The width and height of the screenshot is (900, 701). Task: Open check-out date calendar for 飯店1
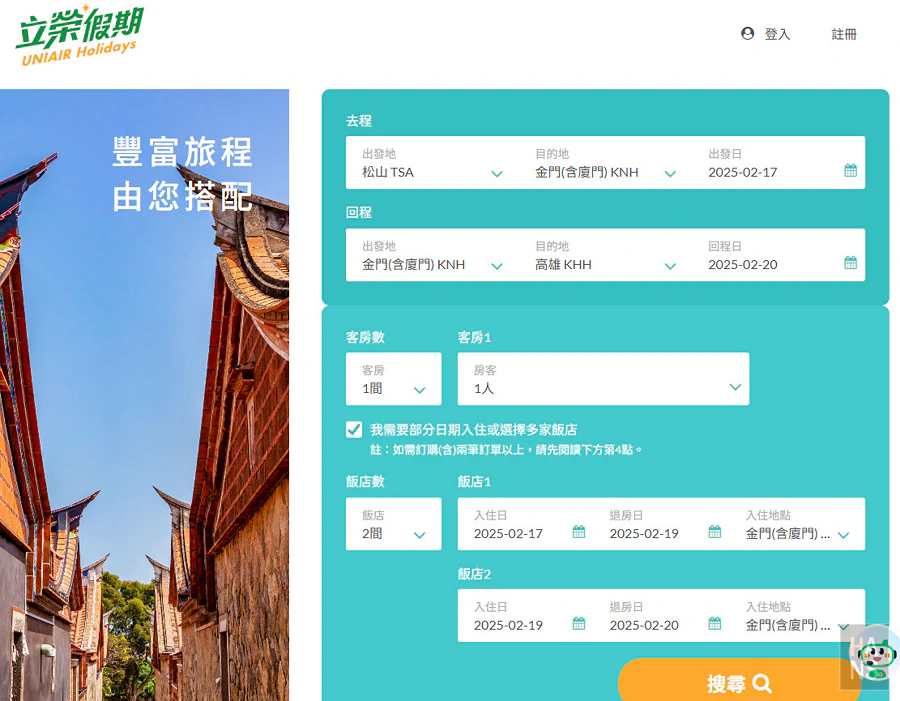(715, 534)
